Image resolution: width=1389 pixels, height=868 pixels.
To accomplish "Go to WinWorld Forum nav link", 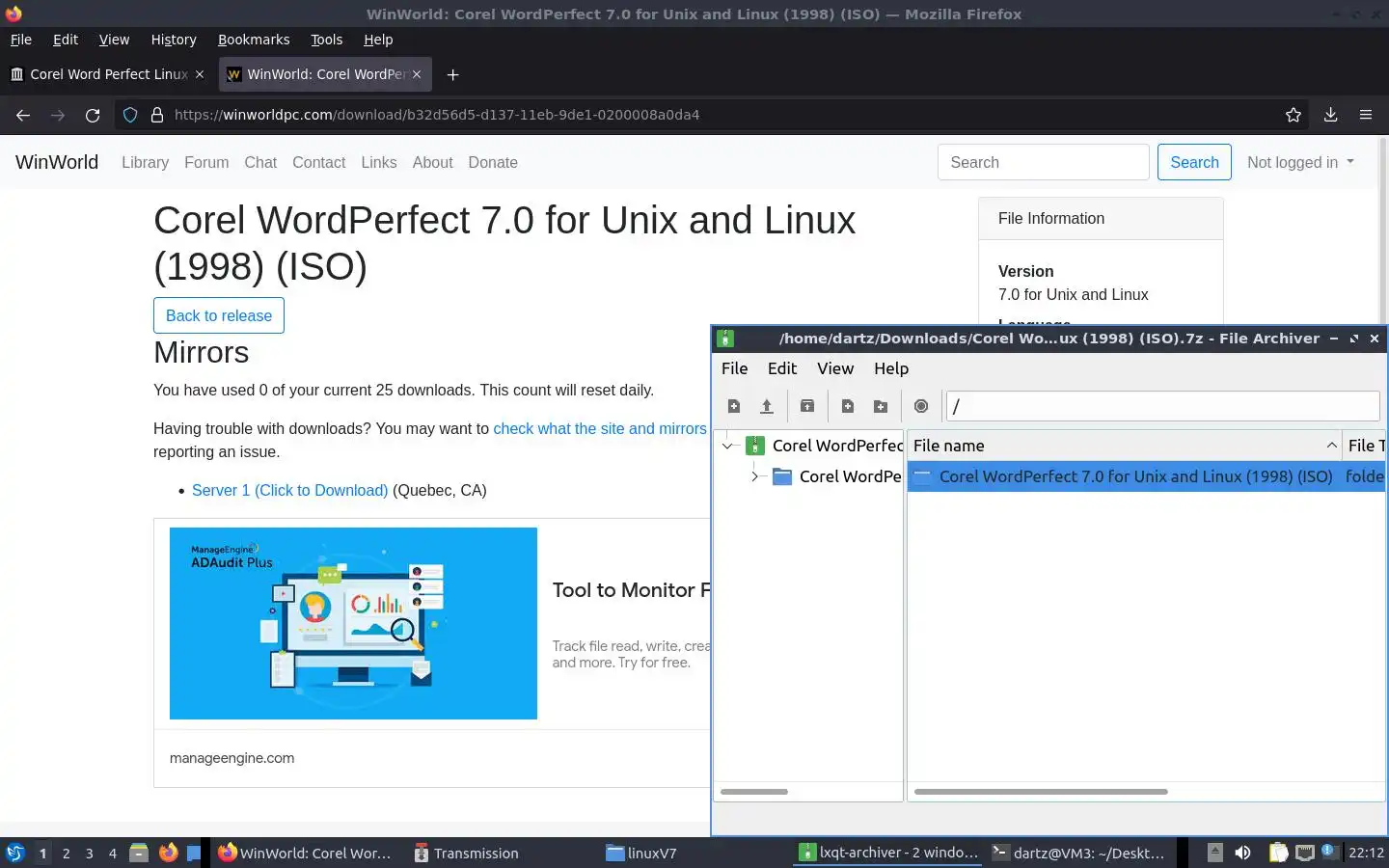I will [x=206, y=162].
